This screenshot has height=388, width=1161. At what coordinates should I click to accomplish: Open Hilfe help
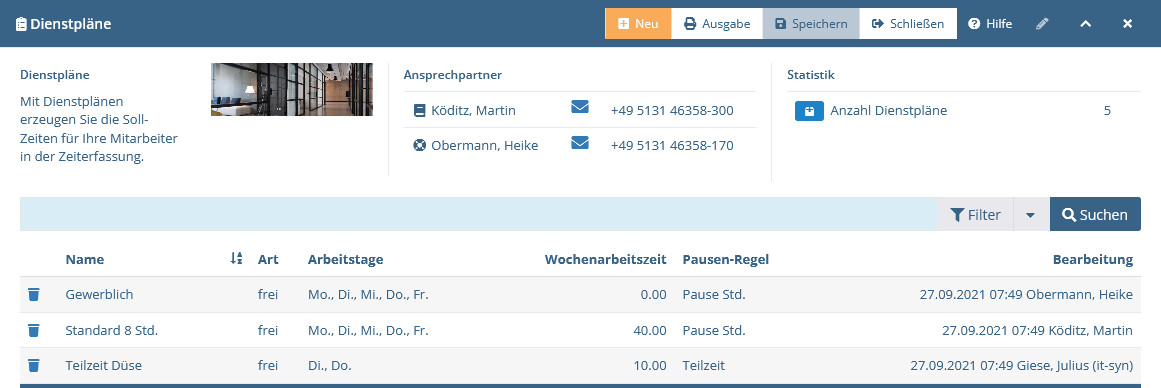tap(990, 24)
